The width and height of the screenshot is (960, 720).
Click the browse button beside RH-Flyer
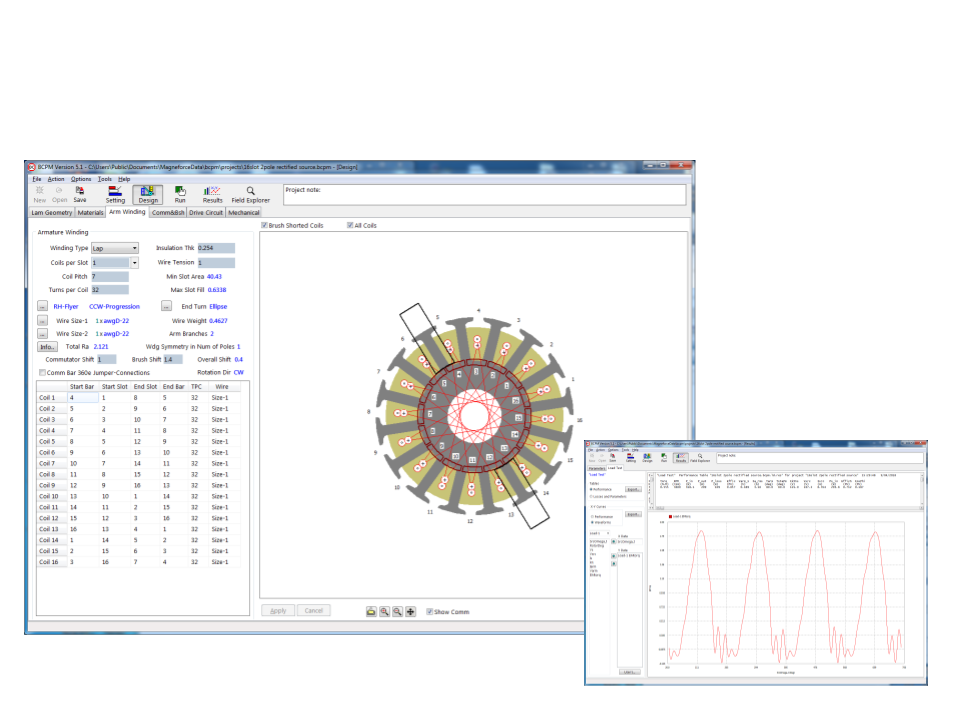point(42,306)
